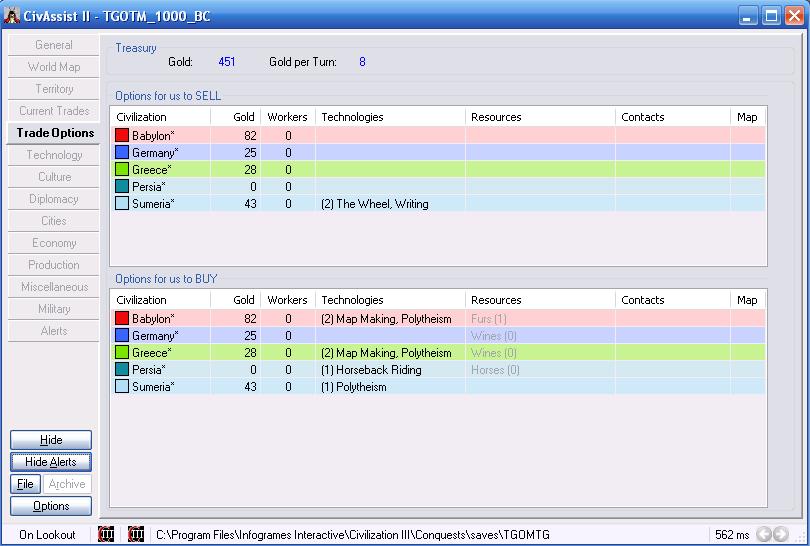Click Resources column header in BUY list
The image size is (810, 546).
(x=540, y=300)
